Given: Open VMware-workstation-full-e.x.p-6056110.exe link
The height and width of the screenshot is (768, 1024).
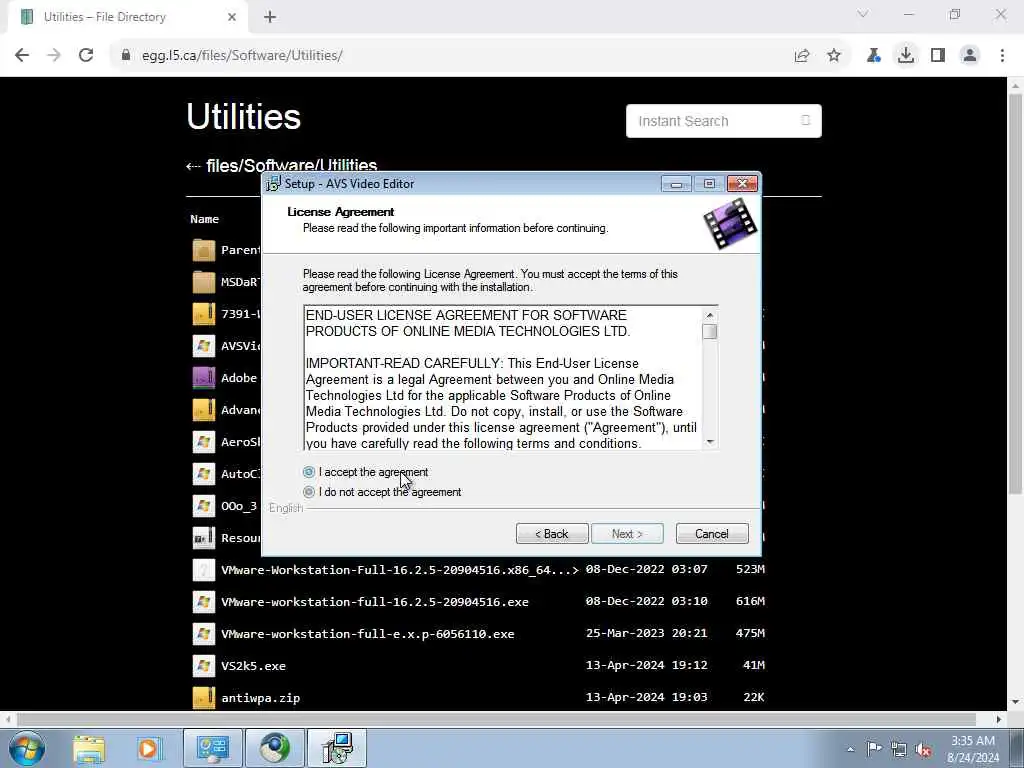Looking at the screenshot, I should (368, 633).
